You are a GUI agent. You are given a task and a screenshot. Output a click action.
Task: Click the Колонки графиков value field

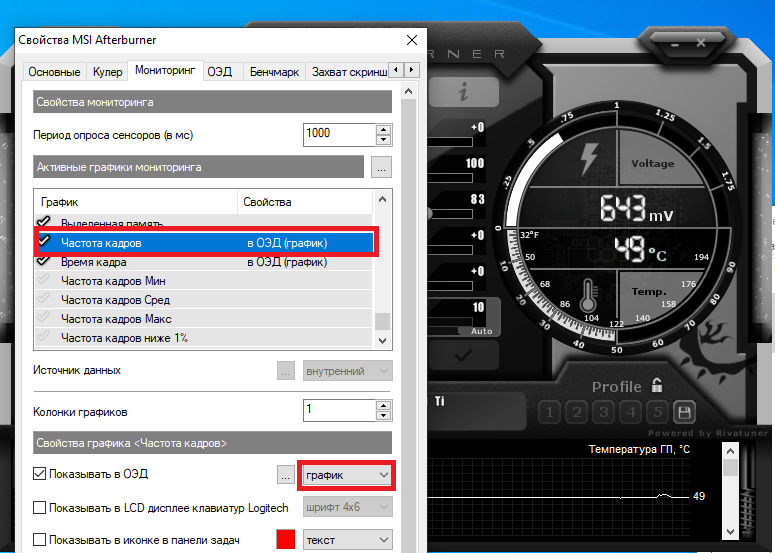340,410
